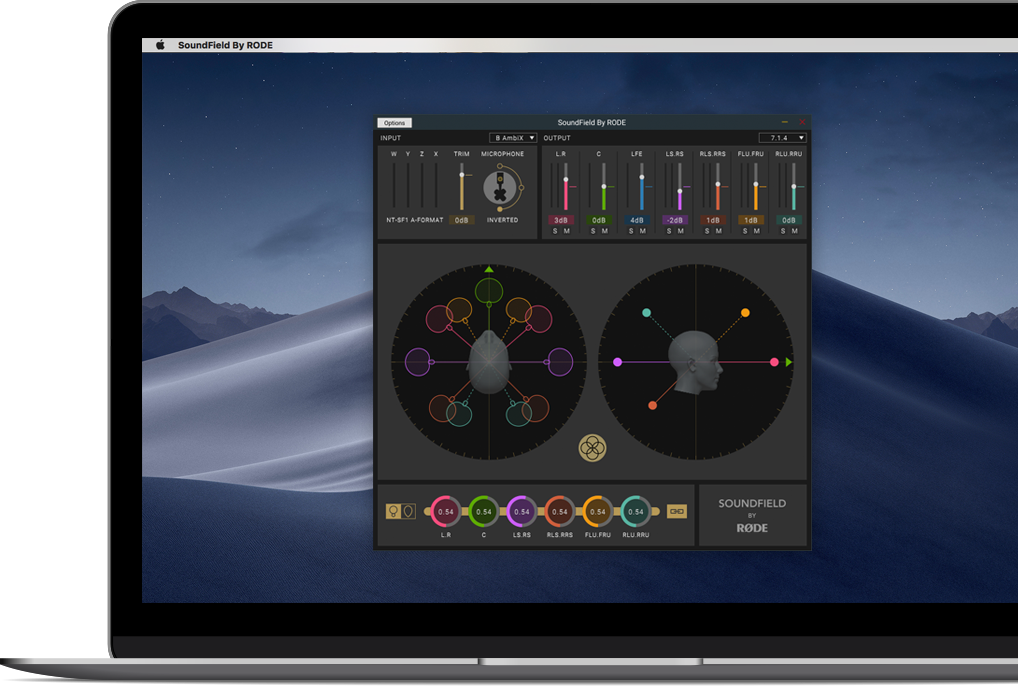Adjust the RLU.RRU output level fader
1018x686 pixels.
click(793, 187)
